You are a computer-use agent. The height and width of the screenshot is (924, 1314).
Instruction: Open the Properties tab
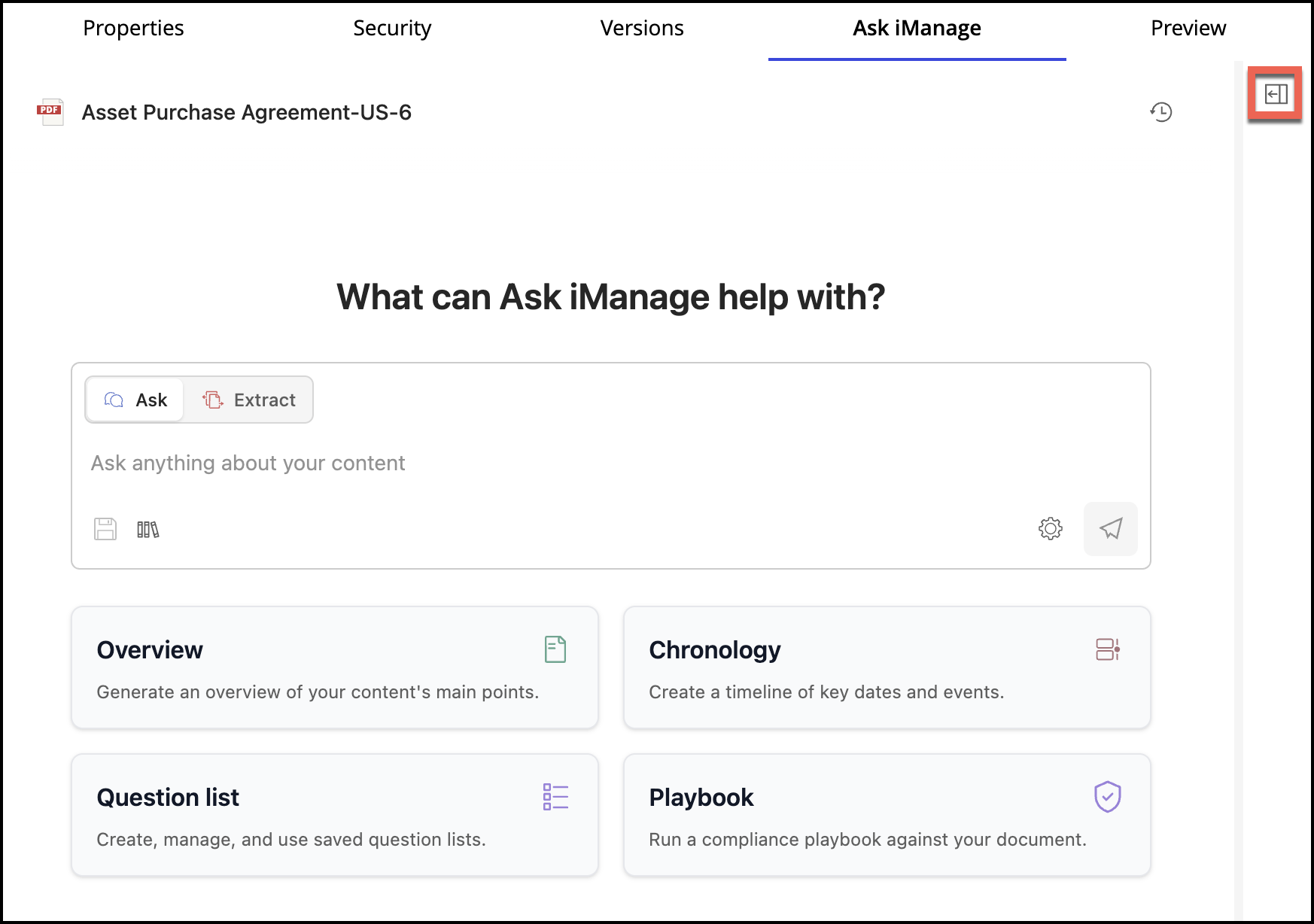133,29
